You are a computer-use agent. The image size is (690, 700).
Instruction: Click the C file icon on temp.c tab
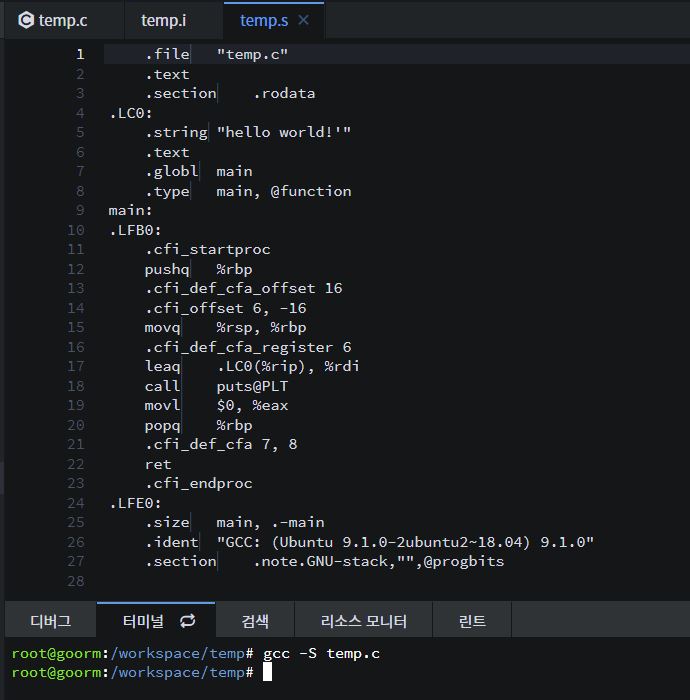click(x=26, y=20)
